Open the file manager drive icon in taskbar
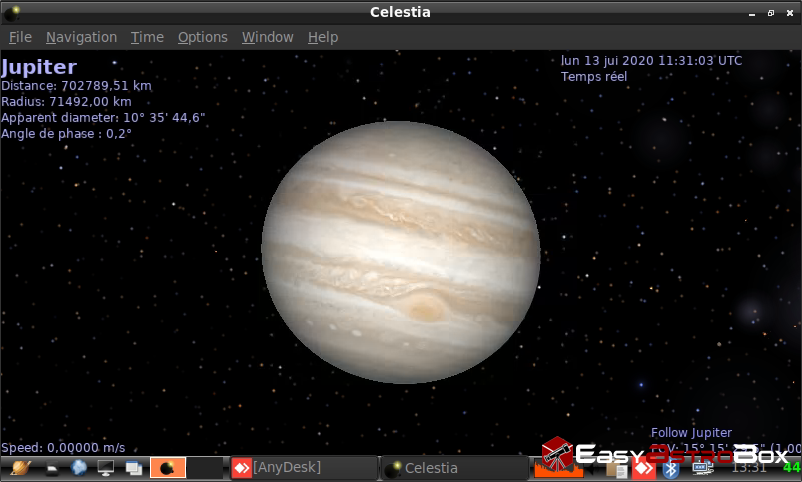 coord(52,468)
